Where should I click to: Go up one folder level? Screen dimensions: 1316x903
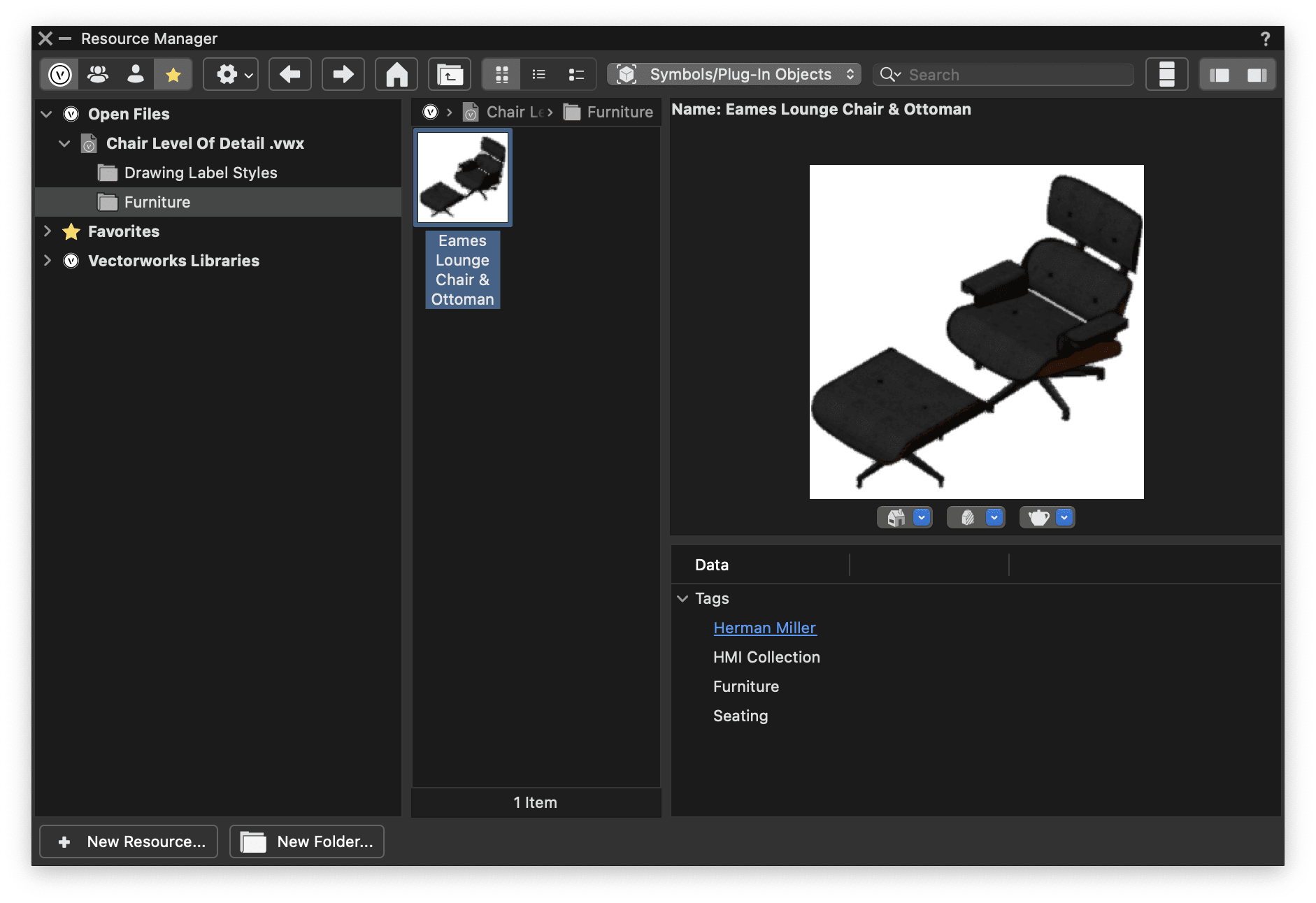450,74
